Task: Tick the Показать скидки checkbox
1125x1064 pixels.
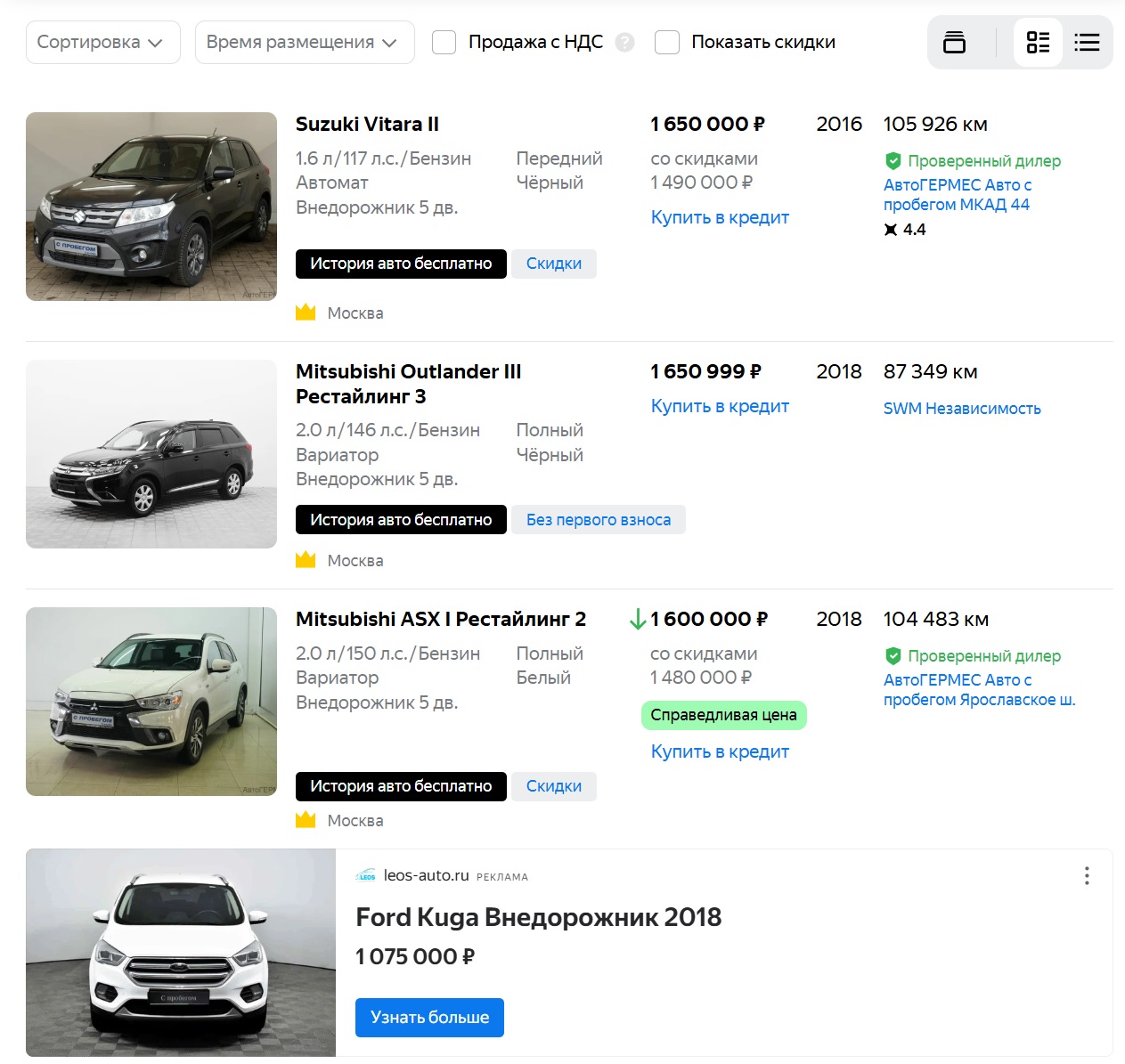Action: coord(667,42)
